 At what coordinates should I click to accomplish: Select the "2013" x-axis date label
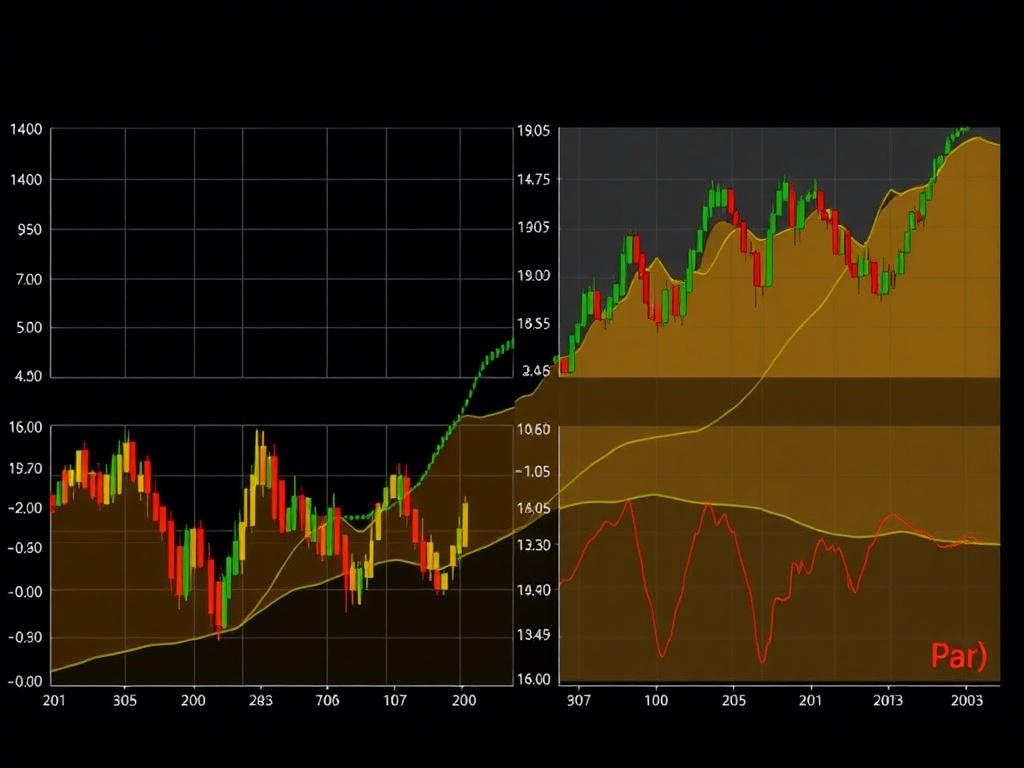click(x=889, y=702)
